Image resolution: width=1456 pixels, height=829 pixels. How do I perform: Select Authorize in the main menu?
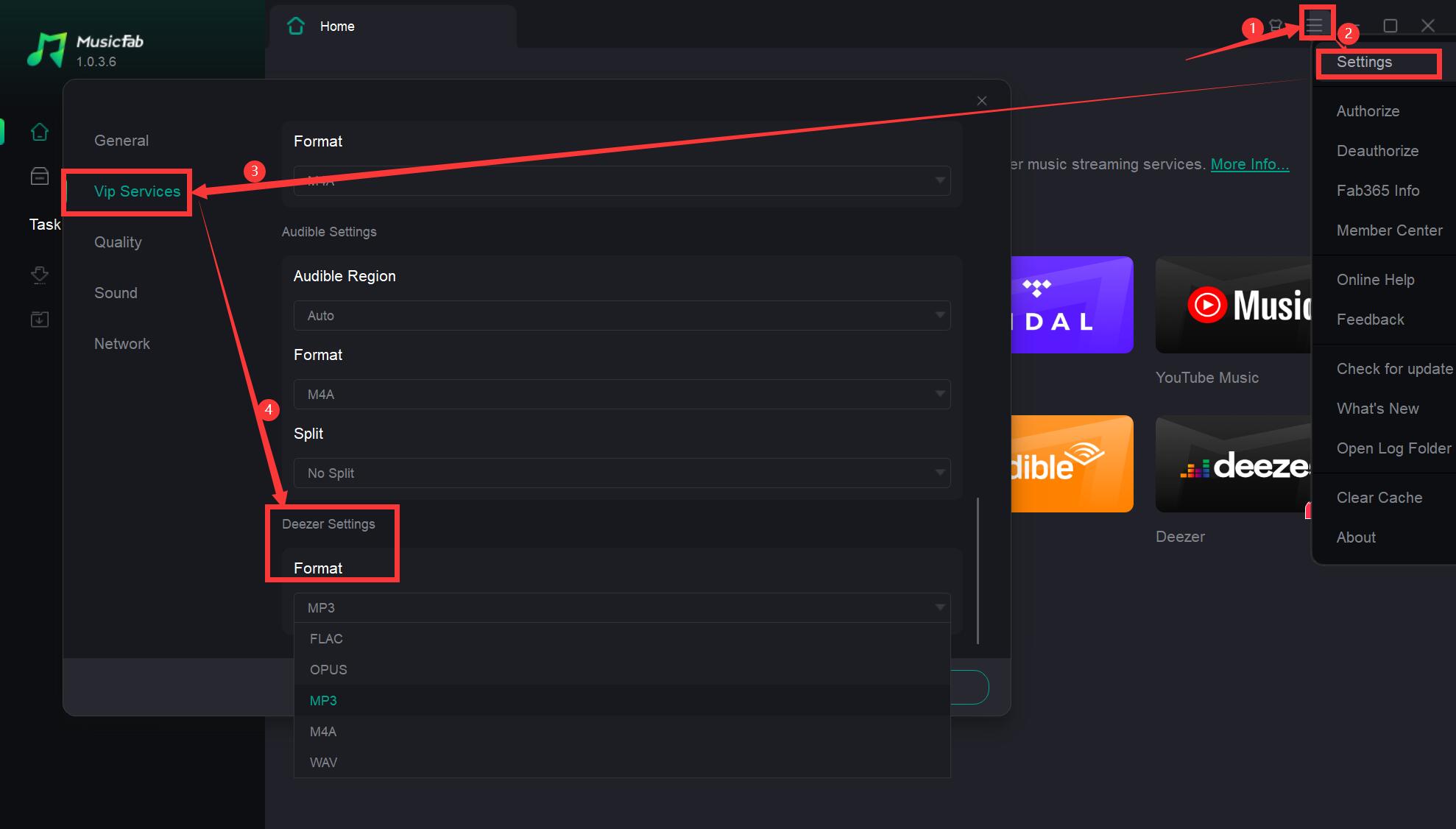click(1368, 111)
